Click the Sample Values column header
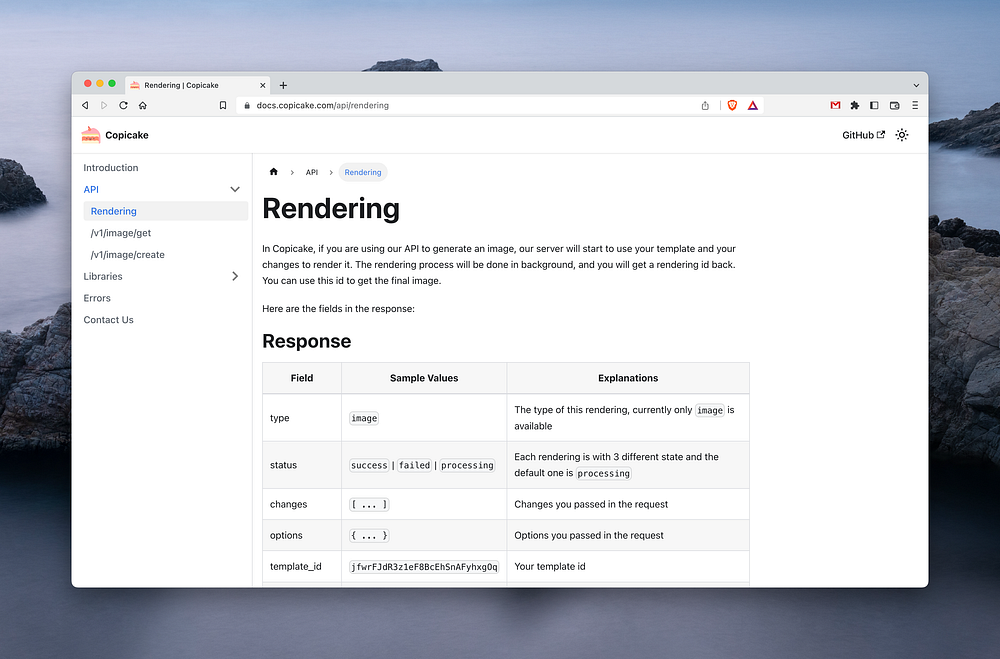 pyautogui.click(x=424, y=378)
